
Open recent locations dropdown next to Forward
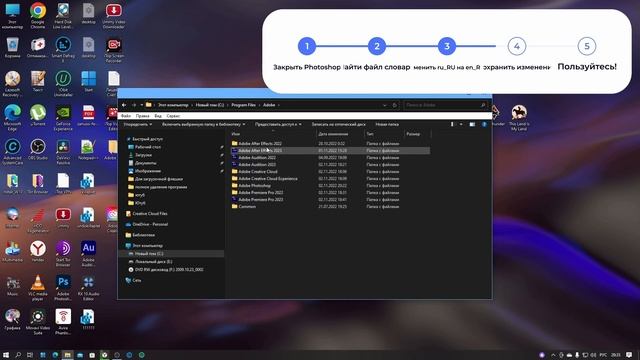[x=142, y=105]
